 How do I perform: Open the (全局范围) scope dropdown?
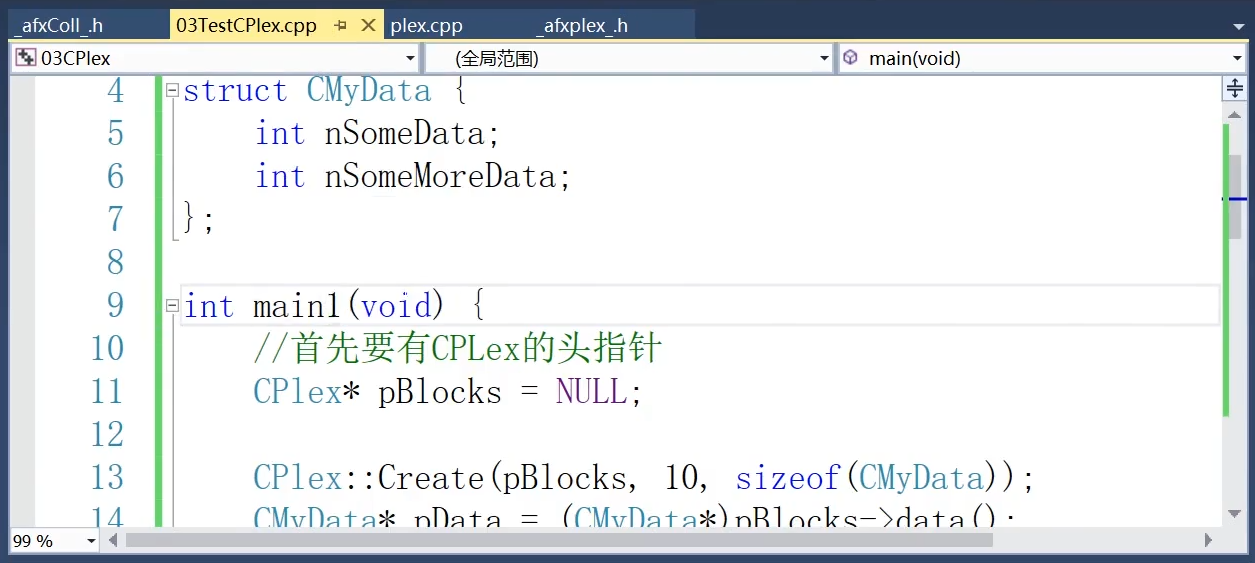point(824,58)
